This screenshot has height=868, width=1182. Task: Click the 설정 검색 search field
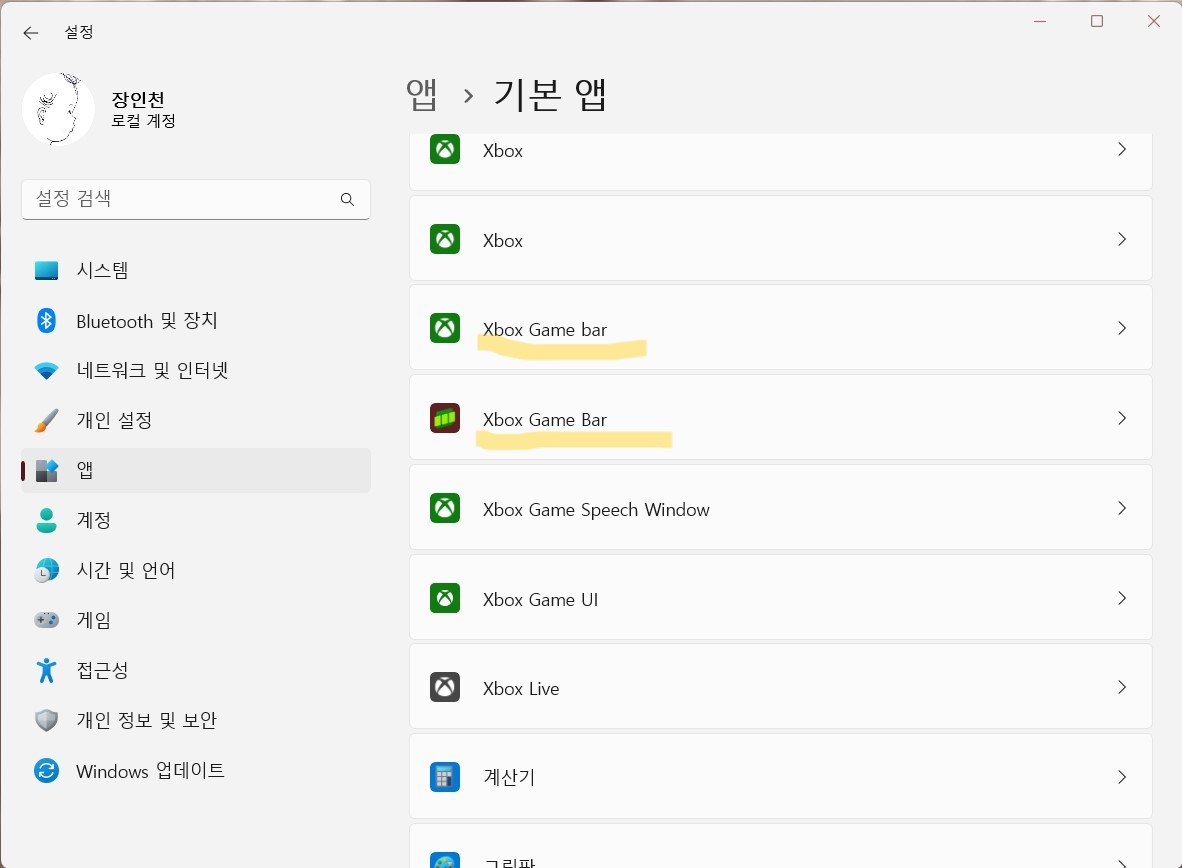tap(196, 199)
